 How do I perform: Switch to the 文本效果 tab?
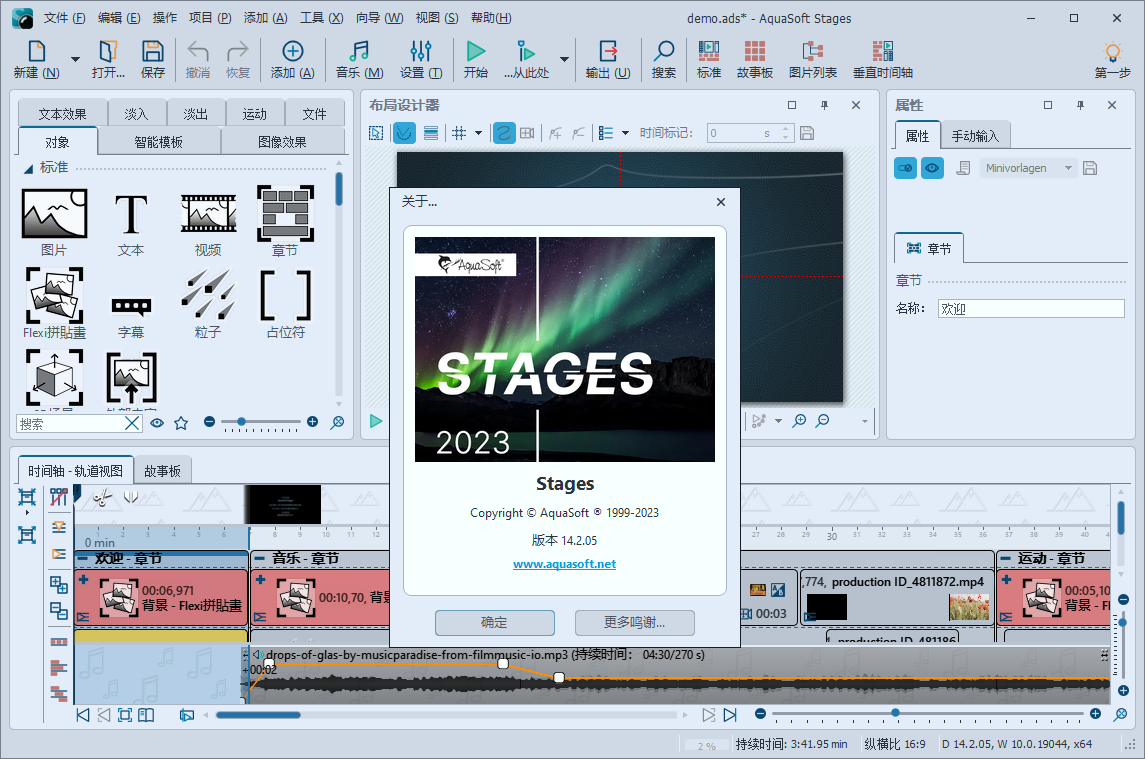point(62,114)
